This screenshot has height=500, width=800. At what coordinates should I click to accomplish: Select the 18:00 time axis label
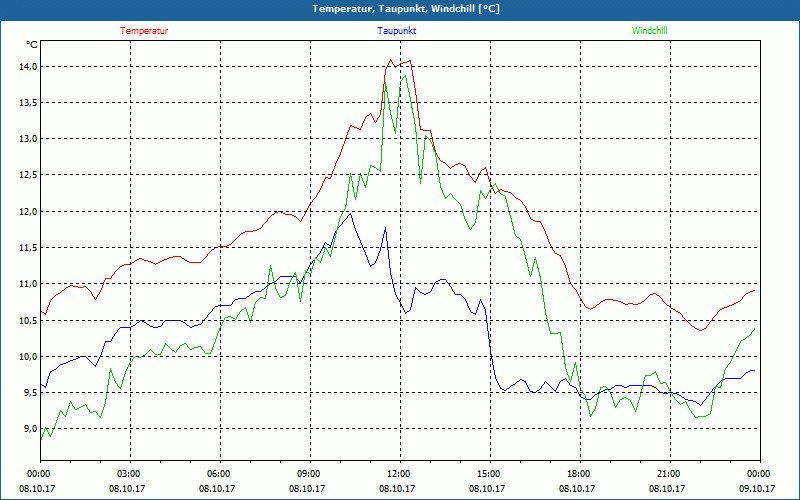pyautogui.click(x=579, y=474)
